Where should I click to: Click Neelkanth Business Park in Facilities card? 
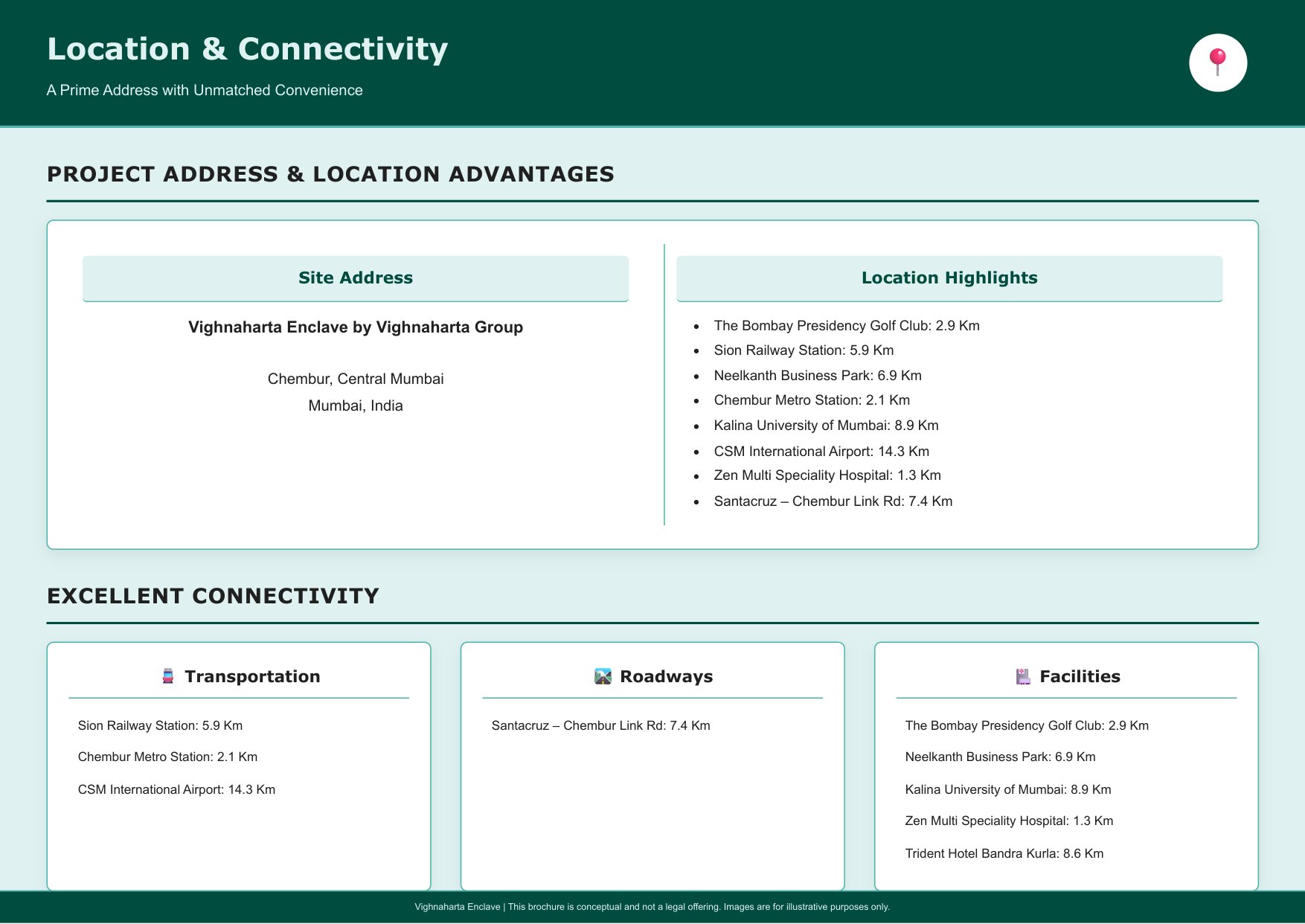point(1000,757)
